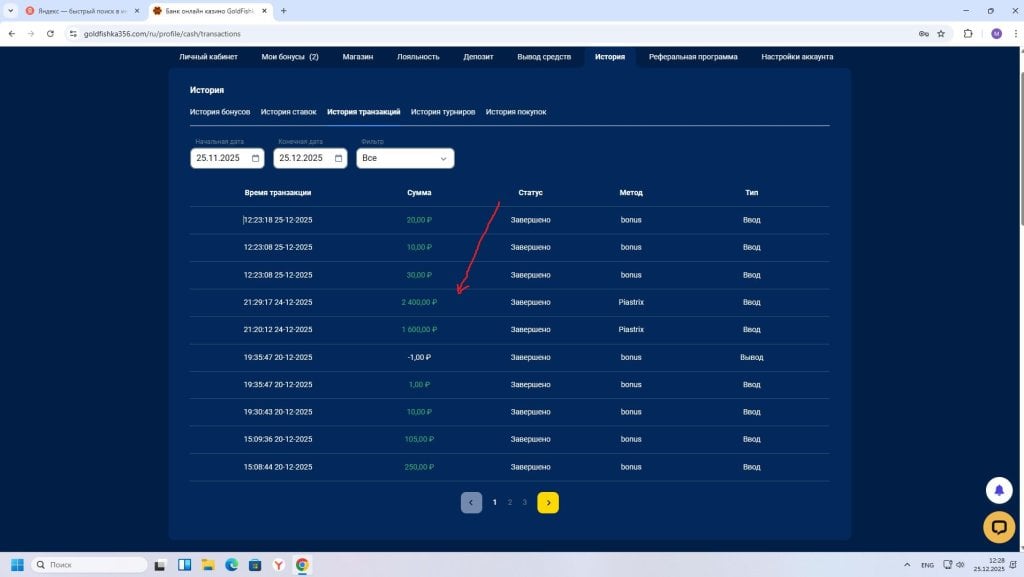Click the start date field 25.11.2025
This screenshot has width=1024, height=577.
[x=227, y=158]
